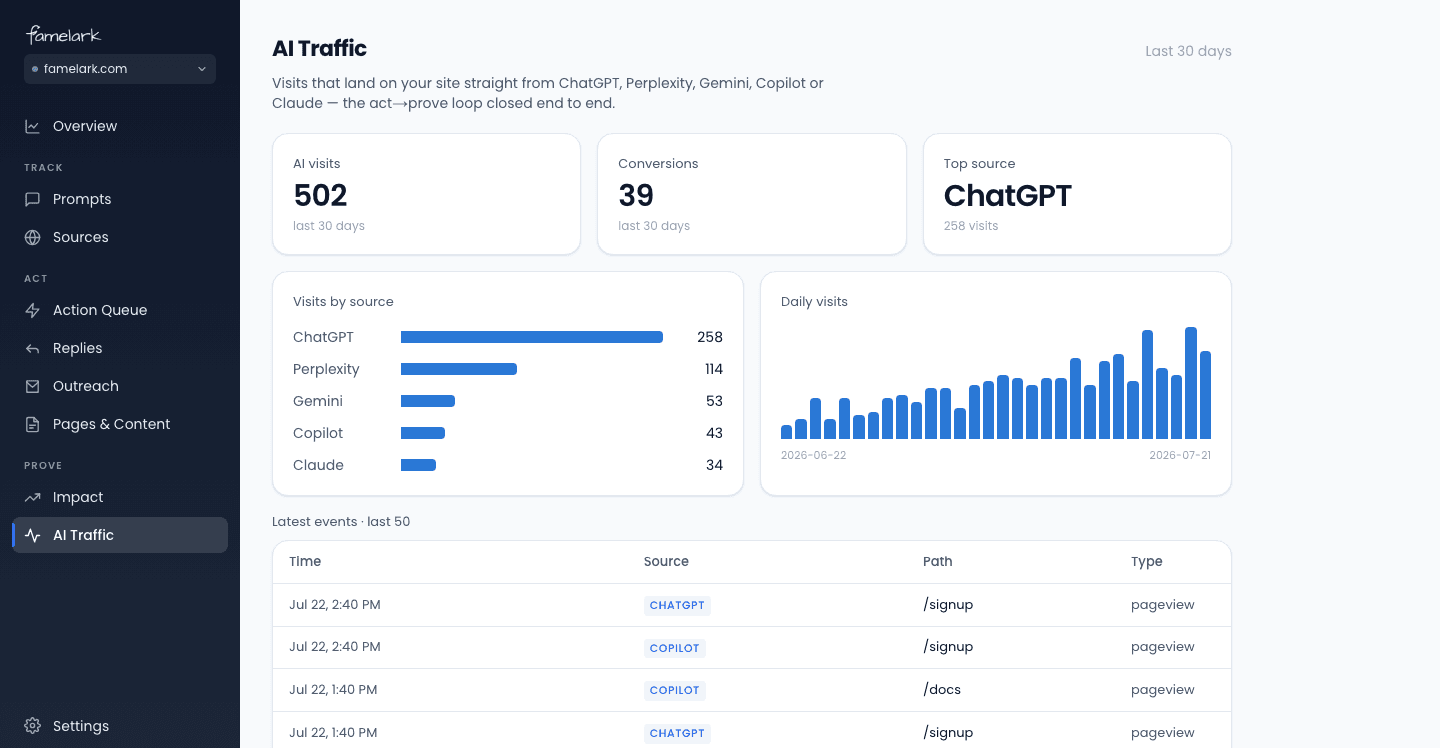The height and width of the screenshot is (748, 1440).
Task: Navigate to Action Queue
Action: tap(120, 310)
